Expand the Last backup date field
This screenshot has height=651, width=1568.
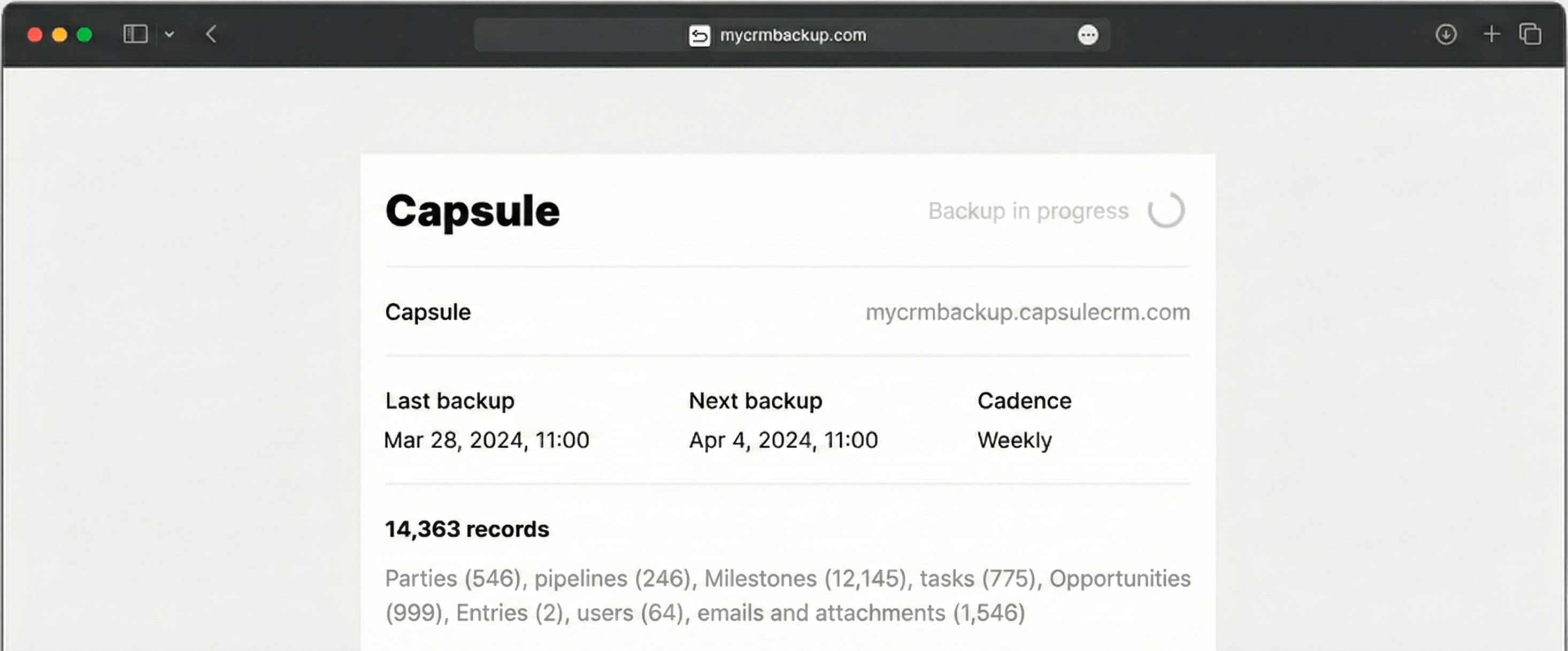[x=486, y=440]
